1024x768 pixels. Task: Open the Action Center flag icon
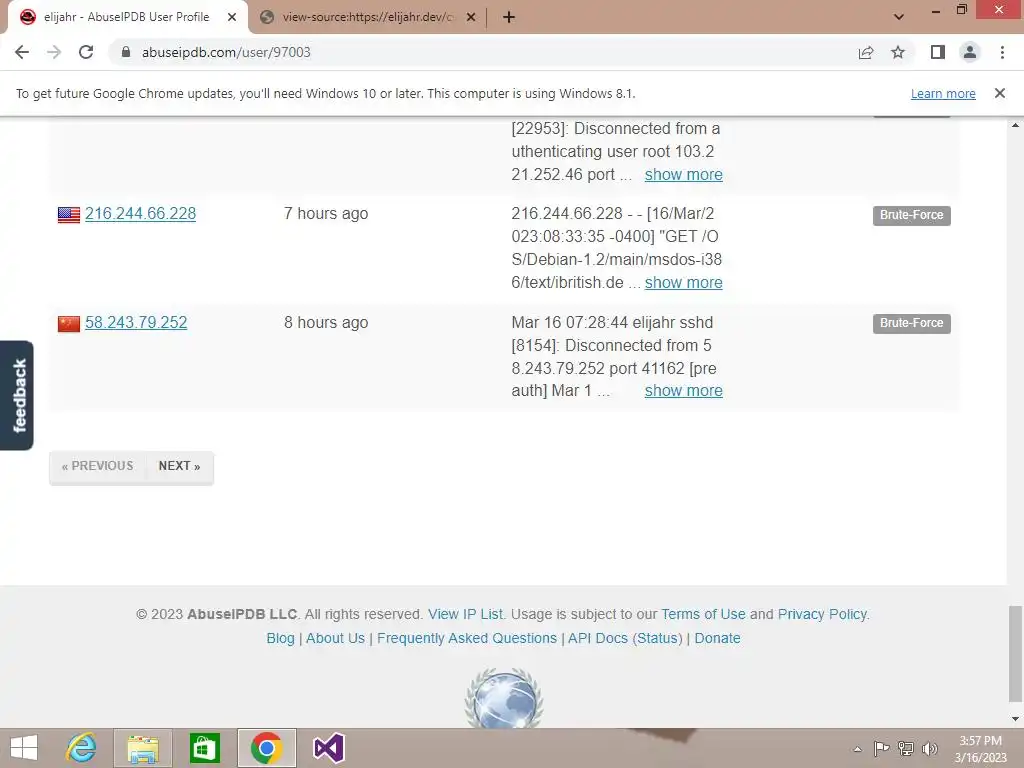pos(881,748)
